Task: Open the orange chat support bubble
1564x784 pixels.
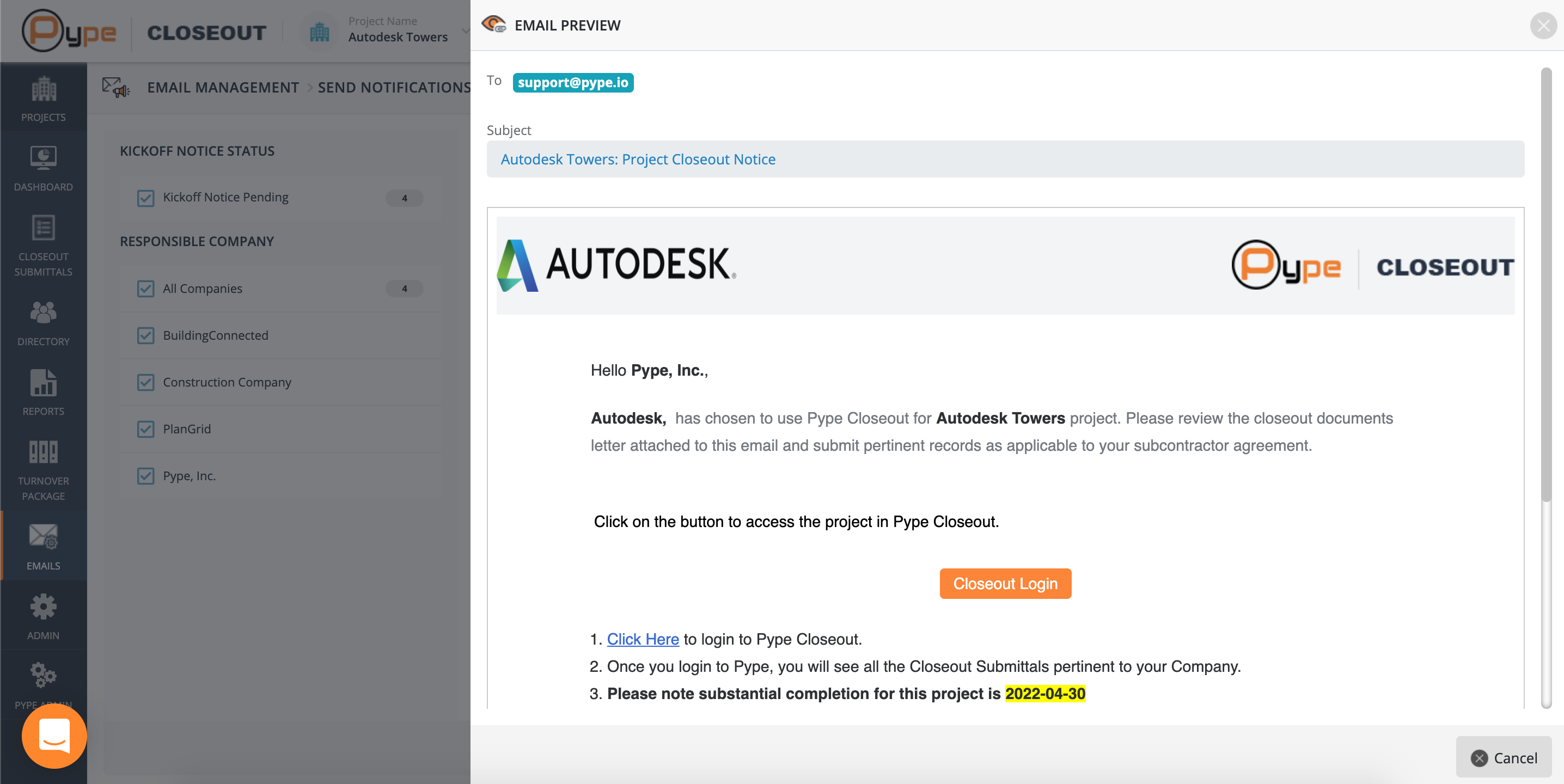Action: [54, 736]
